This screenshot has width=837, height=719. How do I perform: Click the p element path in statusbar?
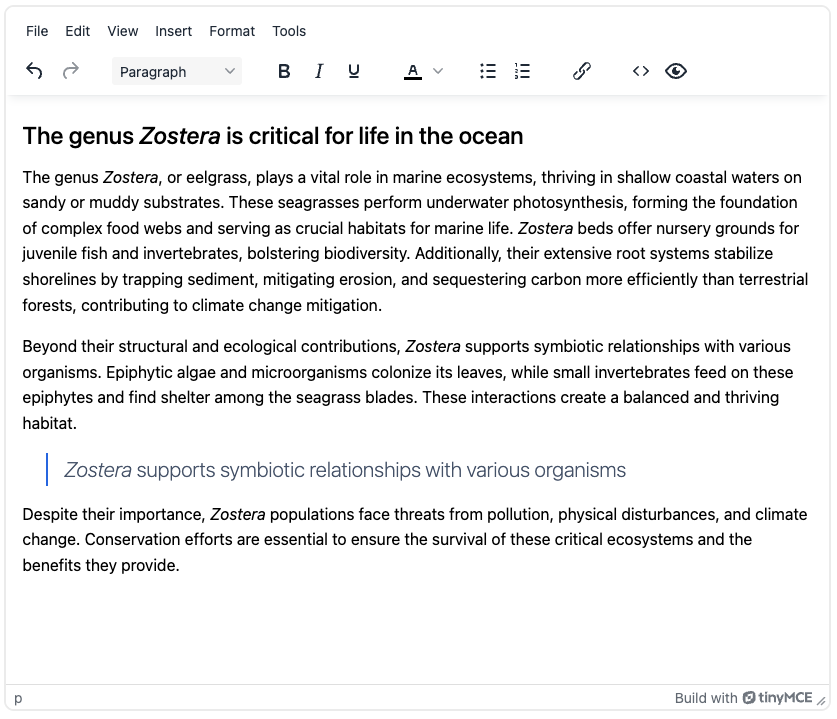click(x=19, y=698)
